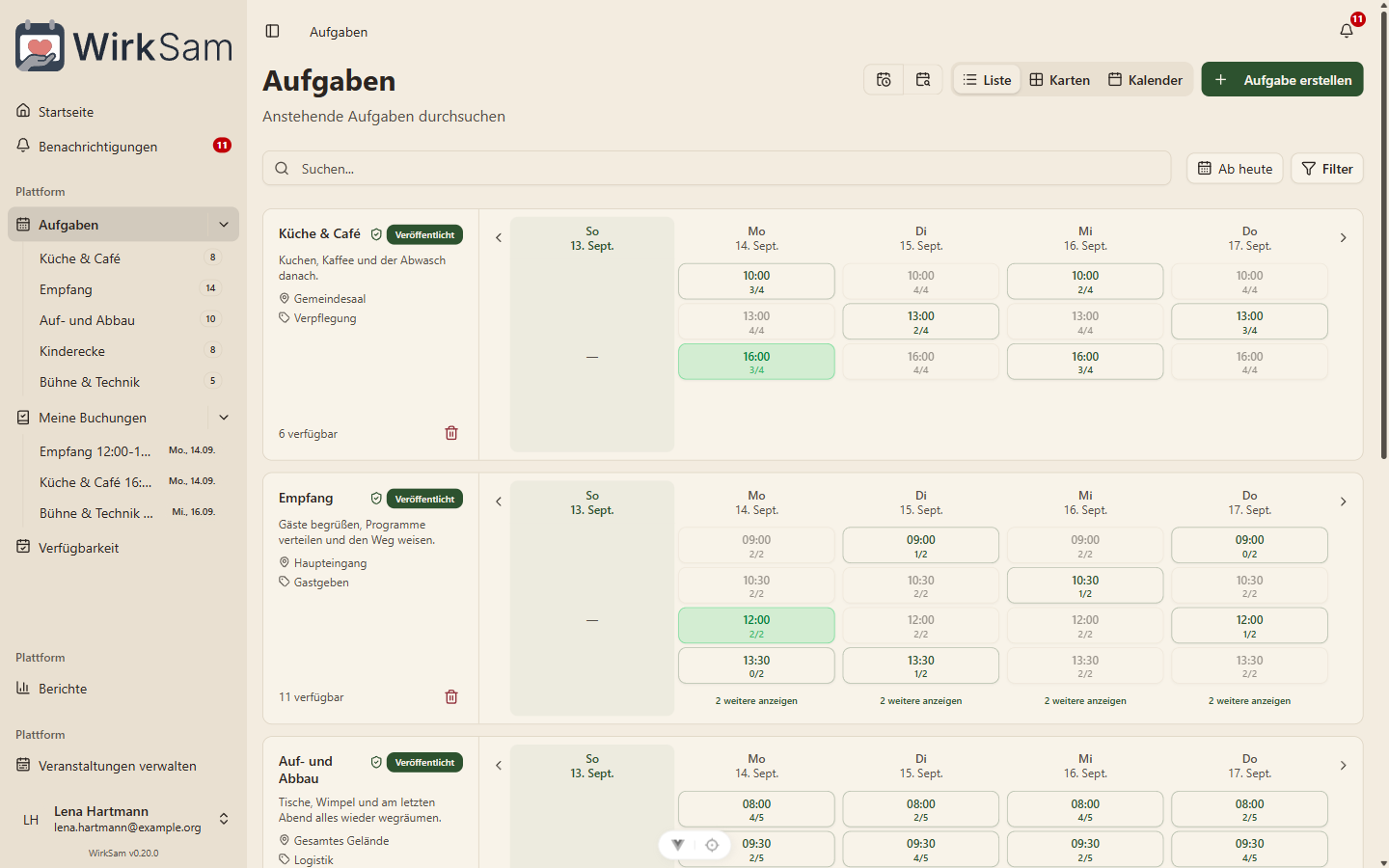Show next days in Küche & Café schedule
Image resolution: width=1389 pixels, height=868 pixels.
(1343, 238)
